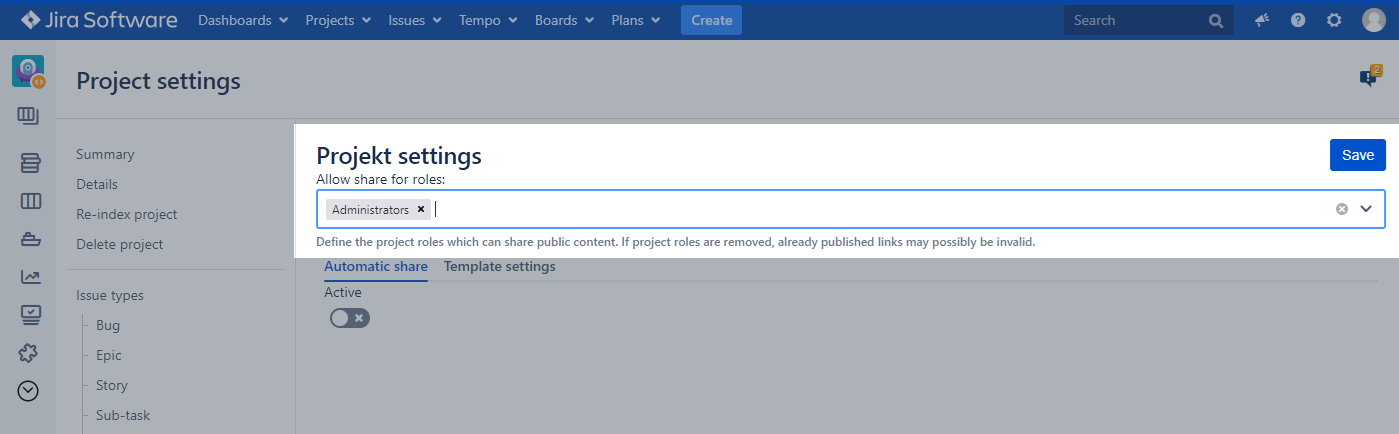This screenshot has width=1399, height=434.
Task: Click the Search input field
Action: [1135, 20]
